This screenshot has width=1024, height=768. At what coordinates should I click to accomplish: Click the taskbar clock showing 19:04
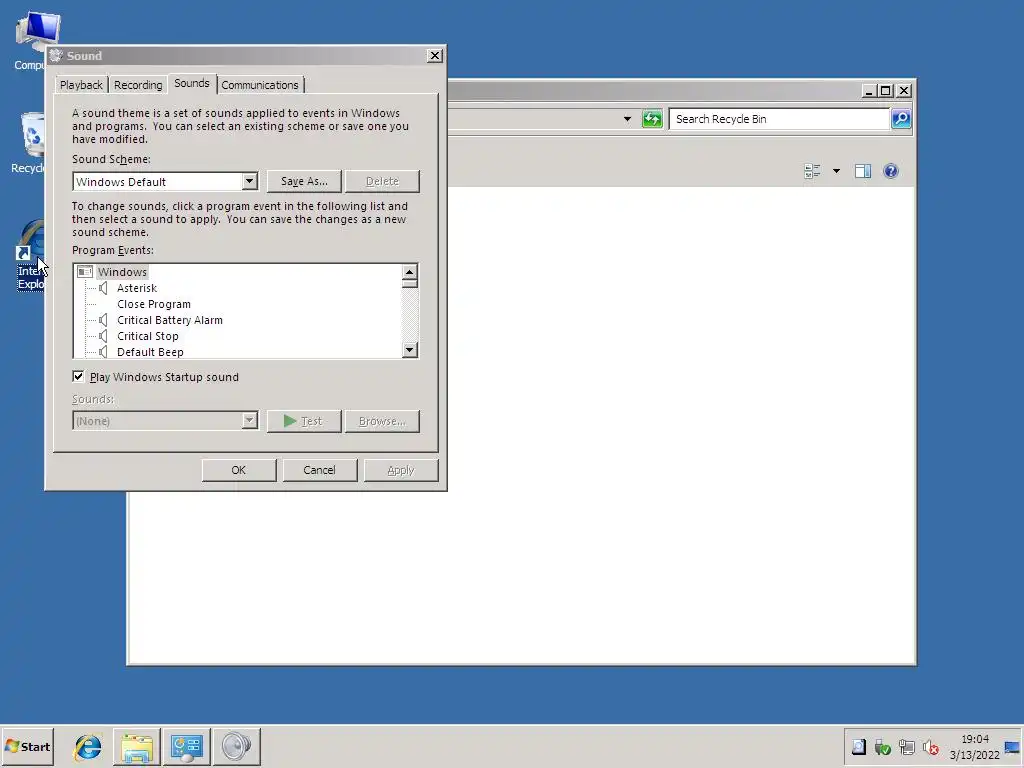(x=974, y=747)
